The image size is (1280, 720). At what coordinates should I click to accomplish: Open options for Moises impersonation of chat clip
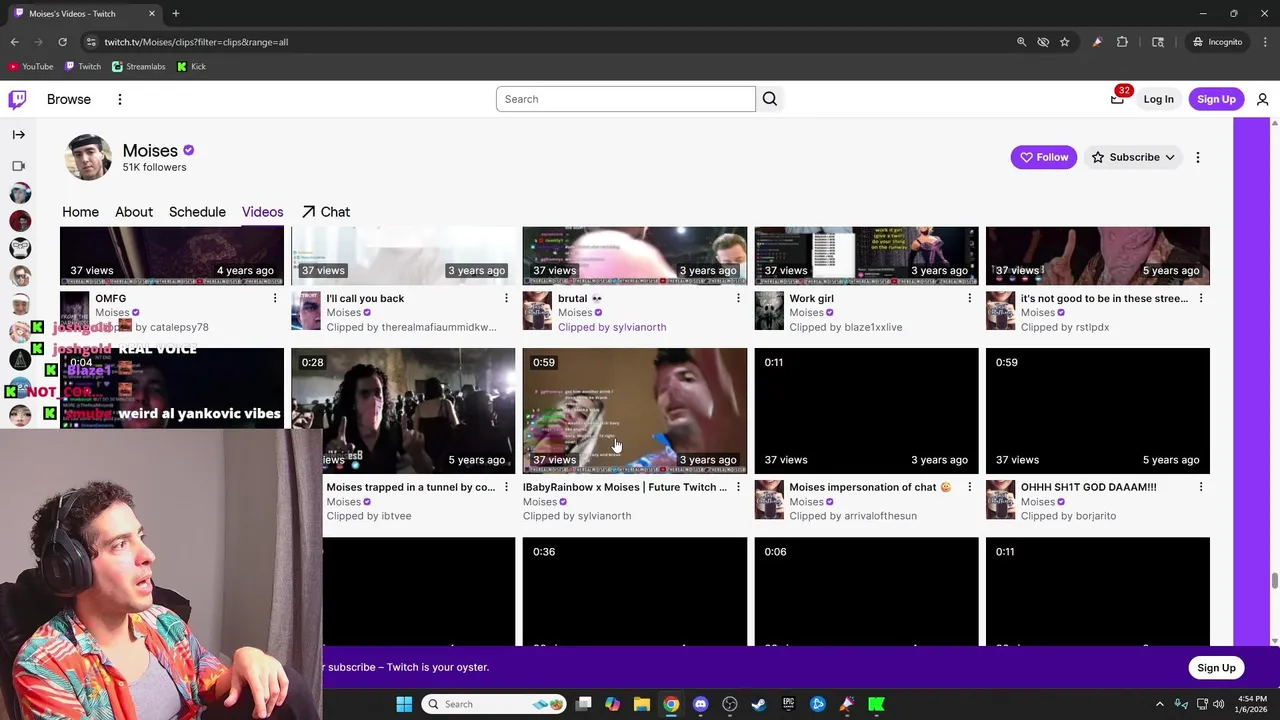pos(969,487)
